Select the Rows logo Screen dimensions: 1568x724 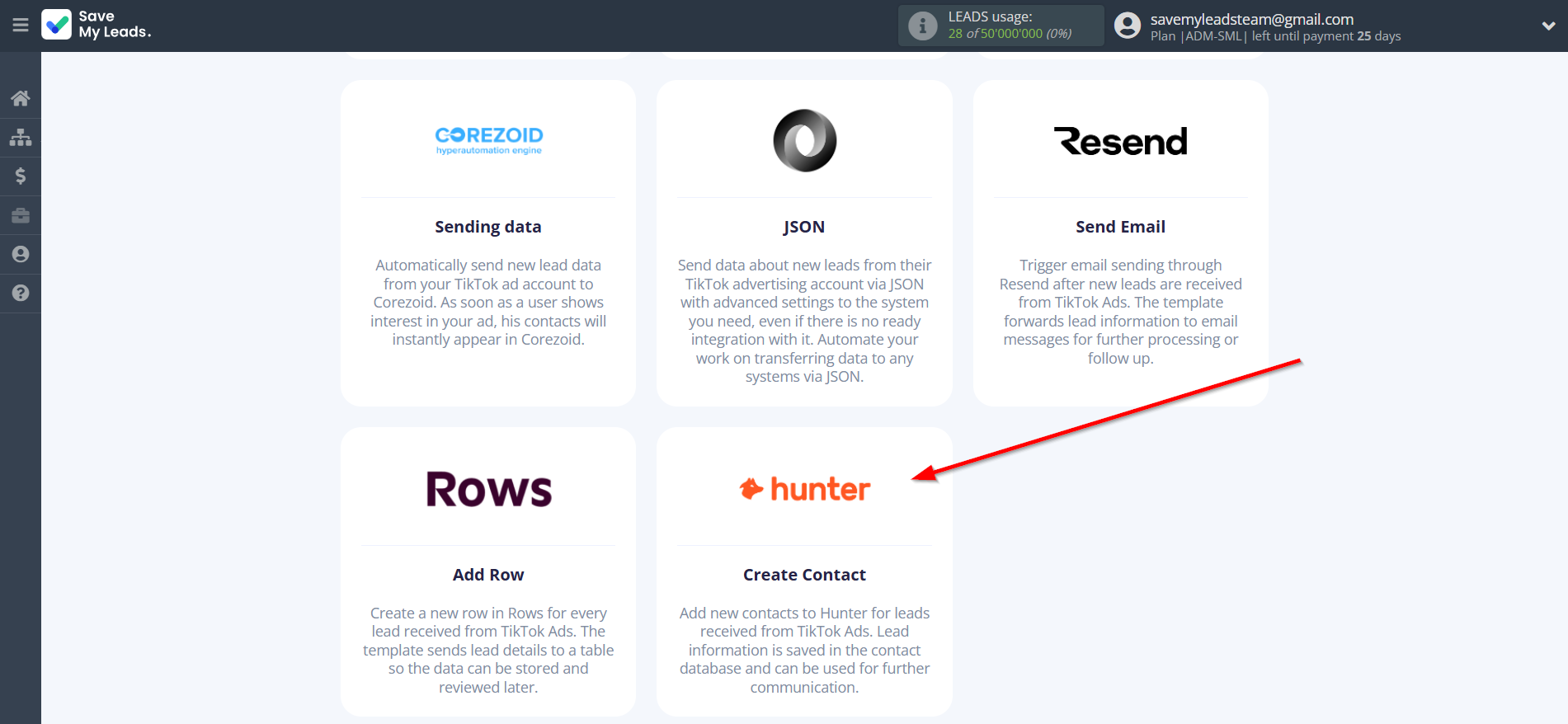pyautogui.click(x=488, y=489)
